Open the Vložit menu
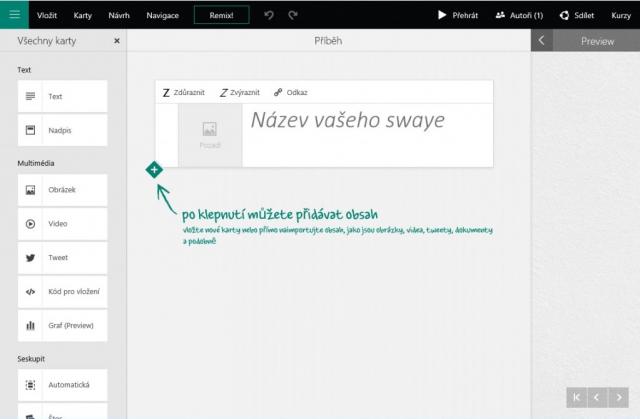The image size is (640, 419). click(47, 15)
